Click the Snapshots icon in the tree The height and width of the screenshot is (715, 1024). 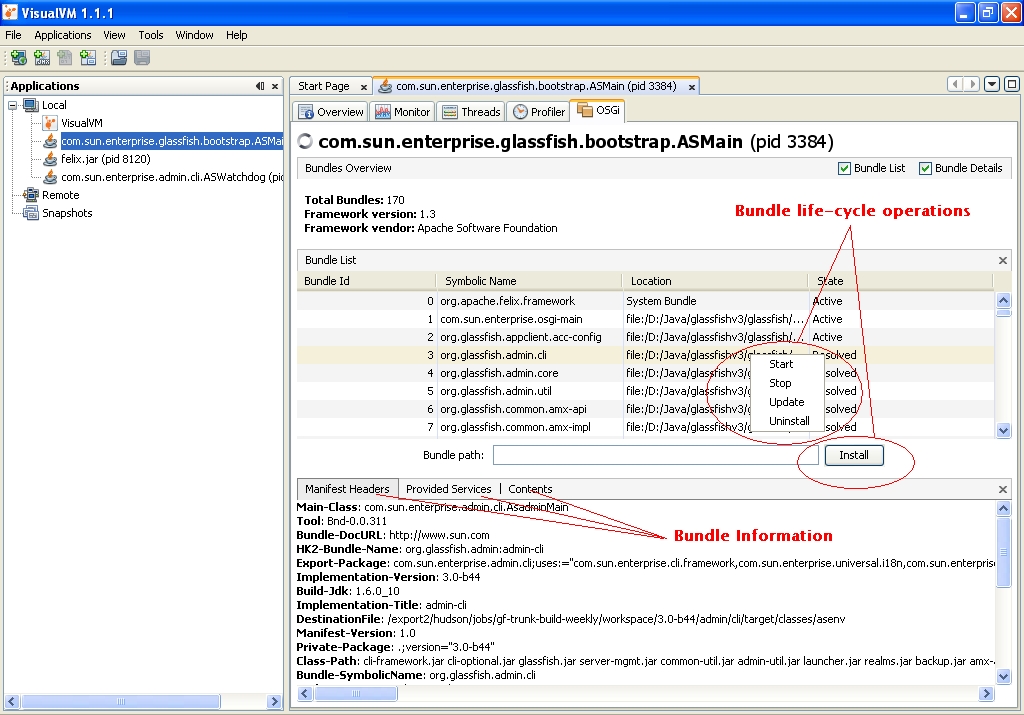(x=31, y=213)
